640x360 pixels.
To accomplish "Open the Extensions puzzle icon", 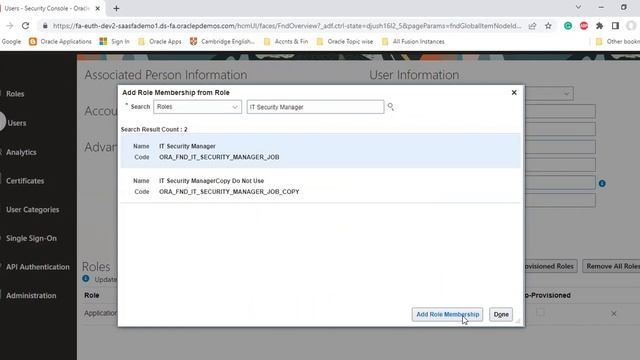I will click(x=600, y=26).
